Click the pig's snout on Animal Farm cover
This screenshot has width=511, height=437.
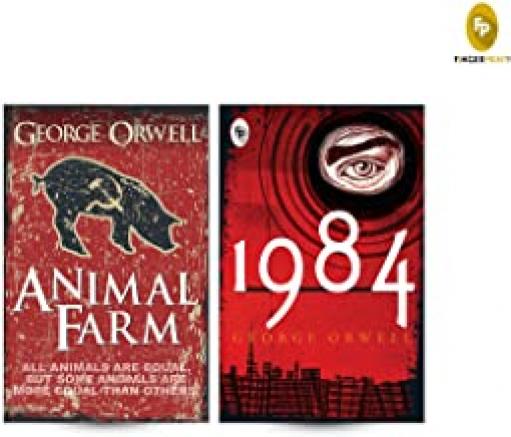[x=176, y=221]
